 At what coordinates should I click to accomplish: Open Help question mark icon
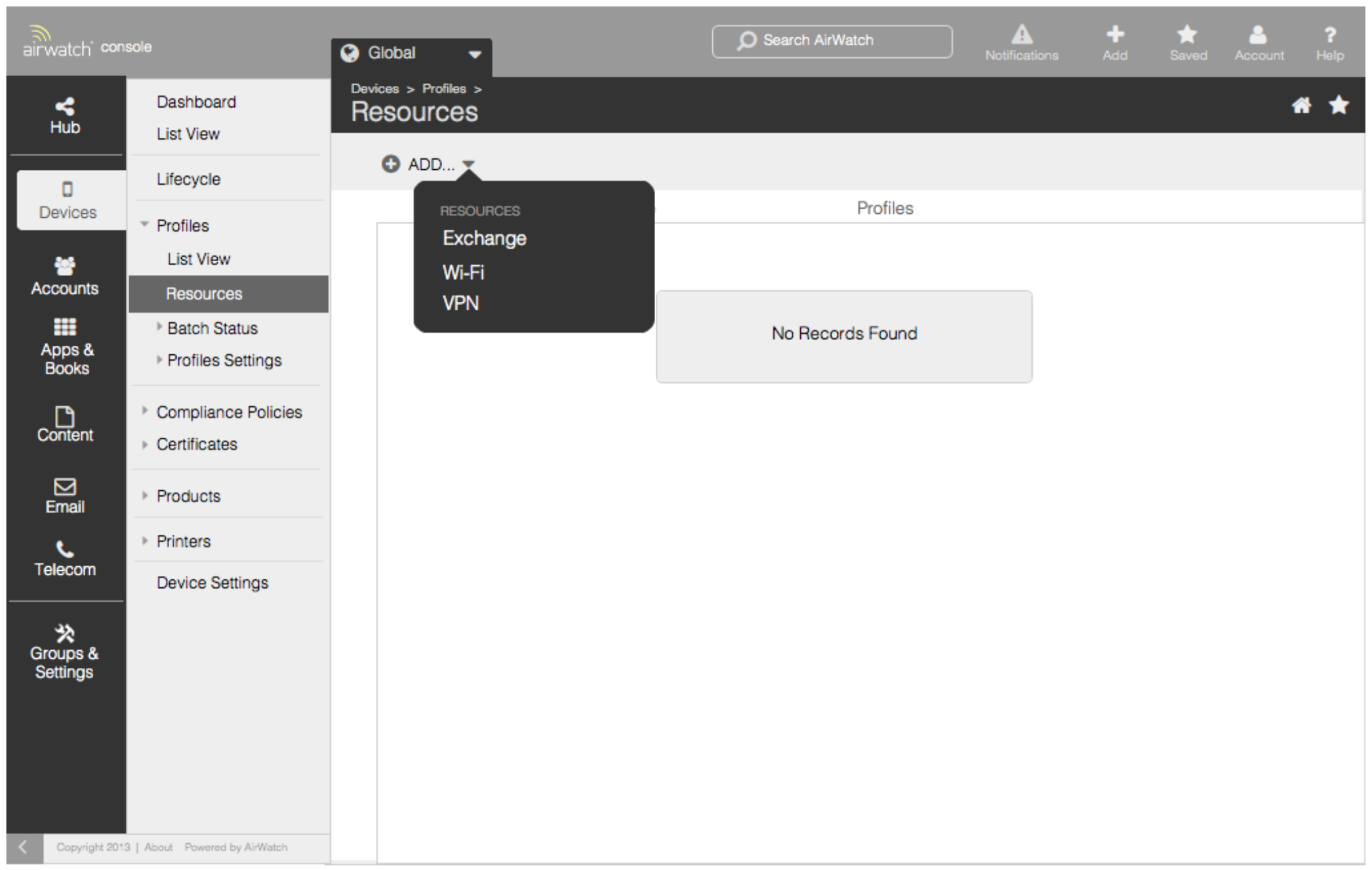[x=1330, y=34]
